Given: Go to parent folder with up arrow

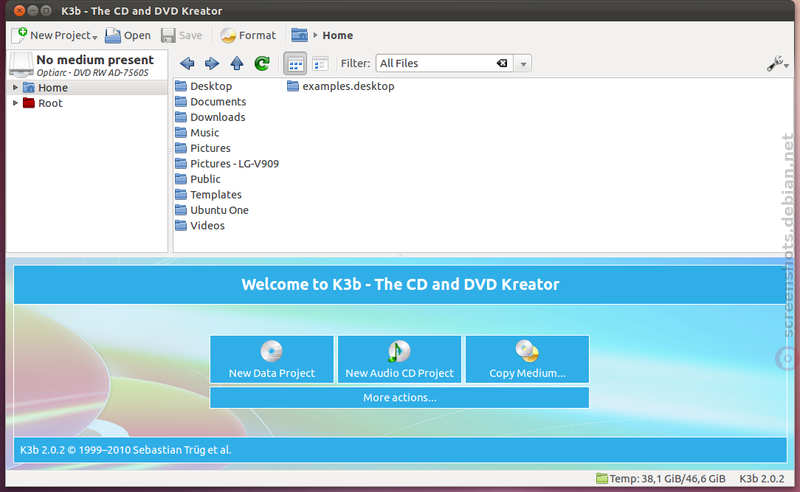Looking at the screenshot, I should pyautogui.click(x=237, y=63).
